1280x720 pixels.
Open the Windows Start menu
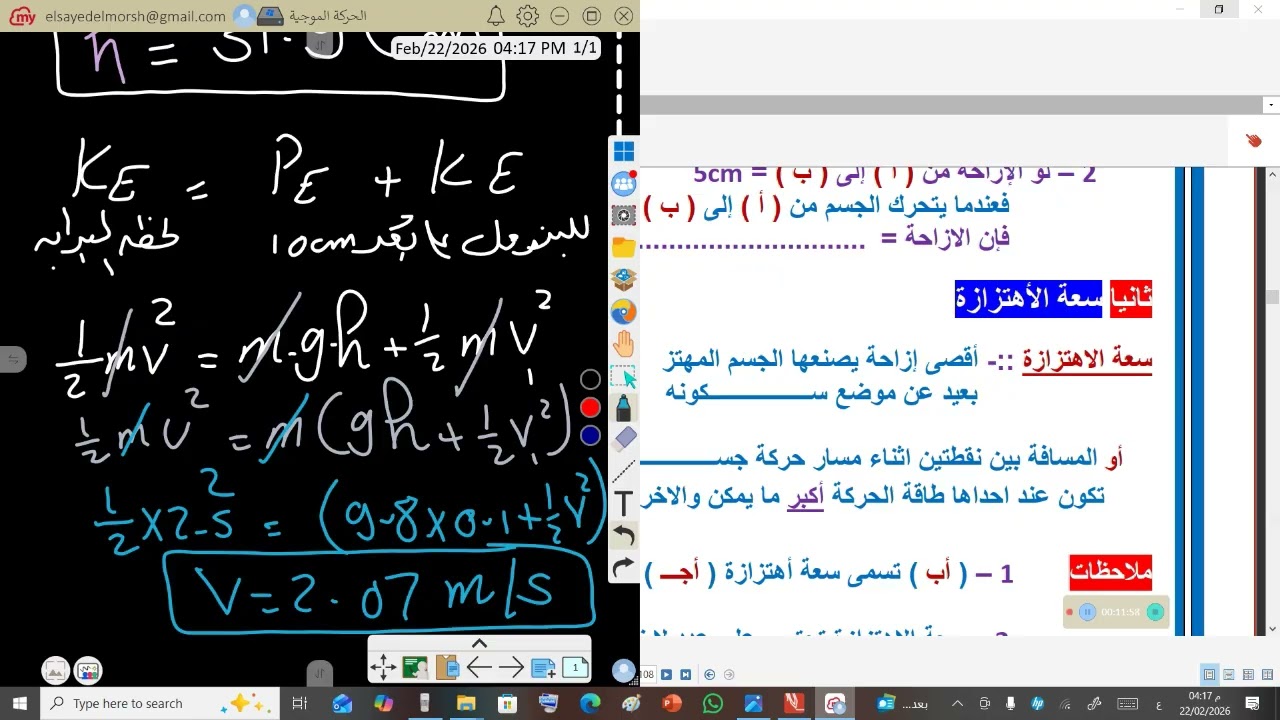point(20,704)
